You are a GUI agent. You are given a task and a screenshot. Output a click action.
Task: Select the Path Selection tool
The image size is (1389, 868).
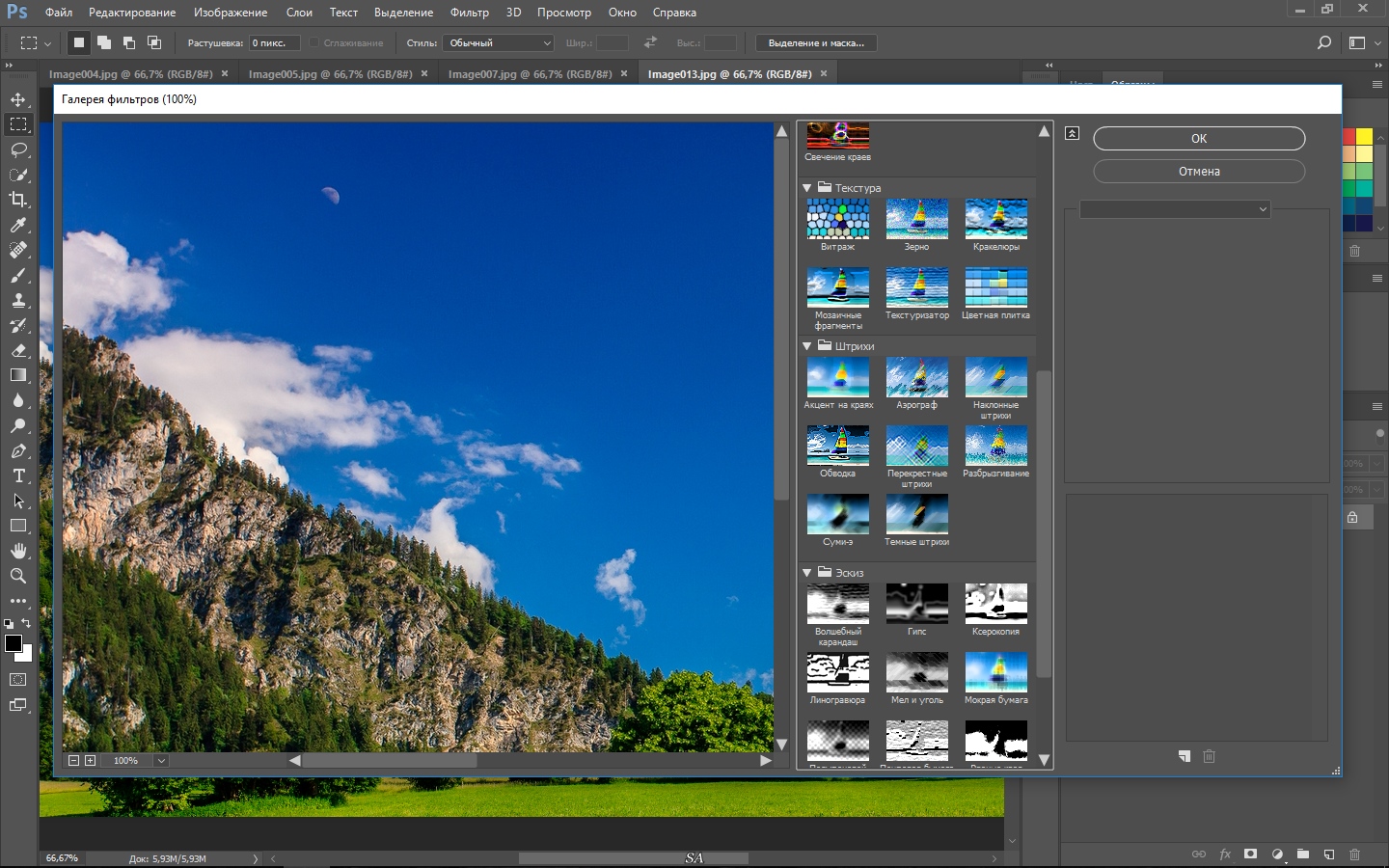click(18, 501)
